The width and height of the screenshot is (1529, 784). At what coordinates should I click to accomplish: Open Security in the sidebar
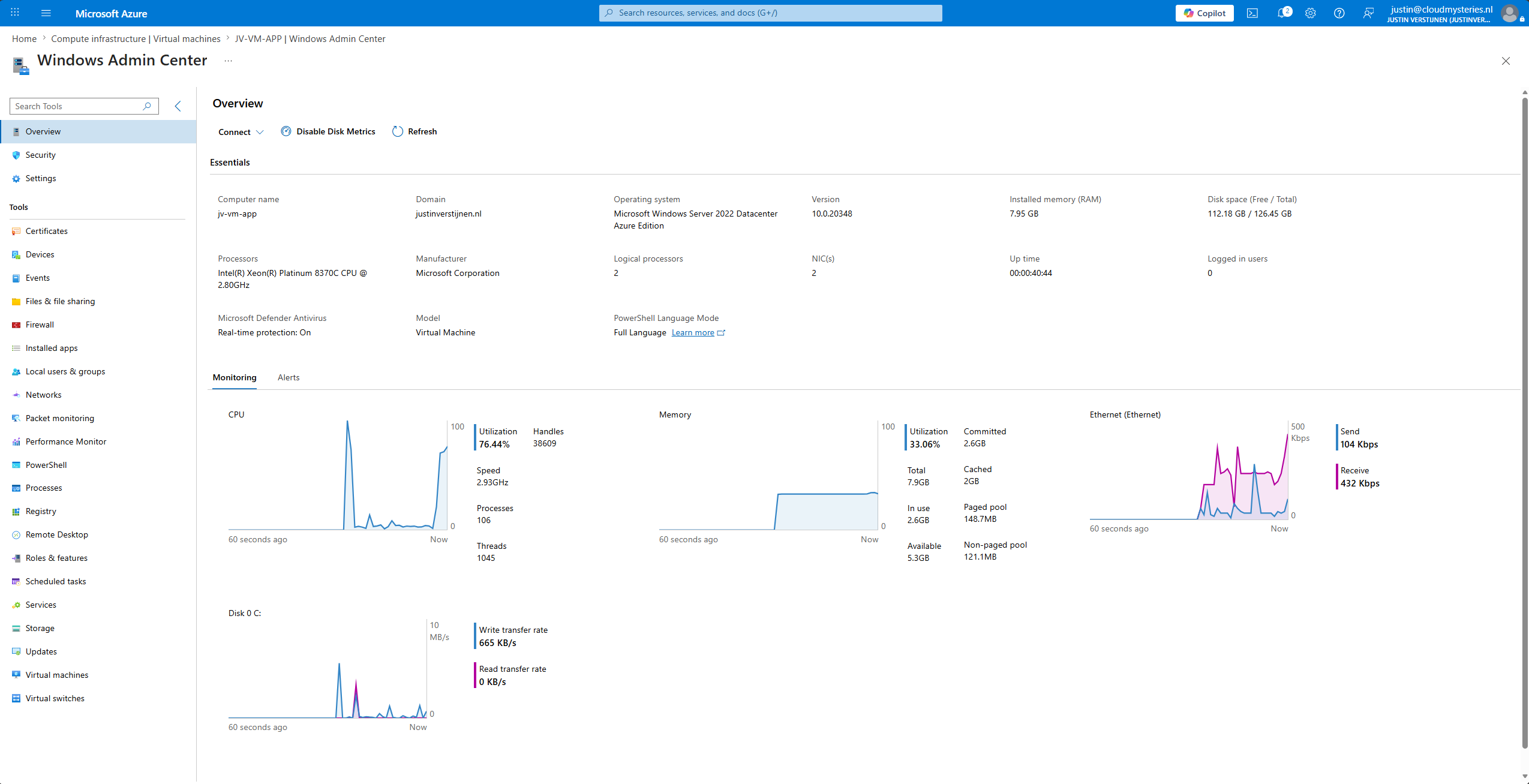coord(98,155)
